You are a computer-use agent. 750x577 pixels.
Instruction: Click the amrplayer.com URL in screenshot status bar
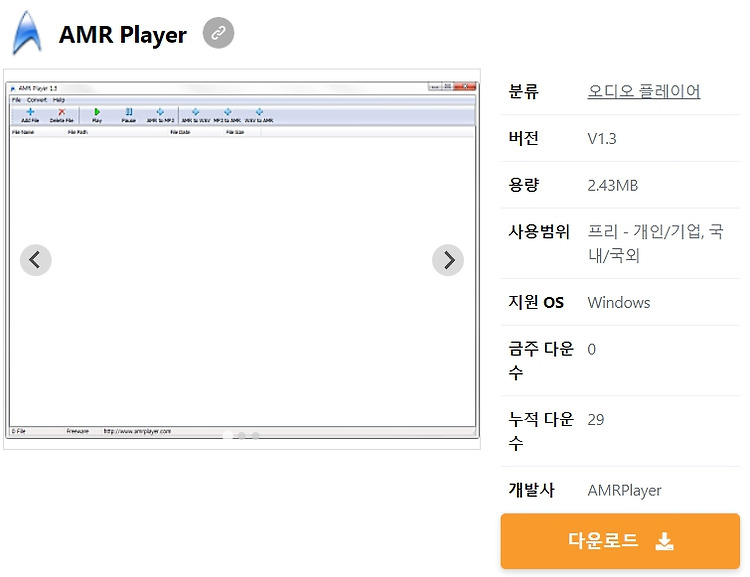[x=137, y=431]
